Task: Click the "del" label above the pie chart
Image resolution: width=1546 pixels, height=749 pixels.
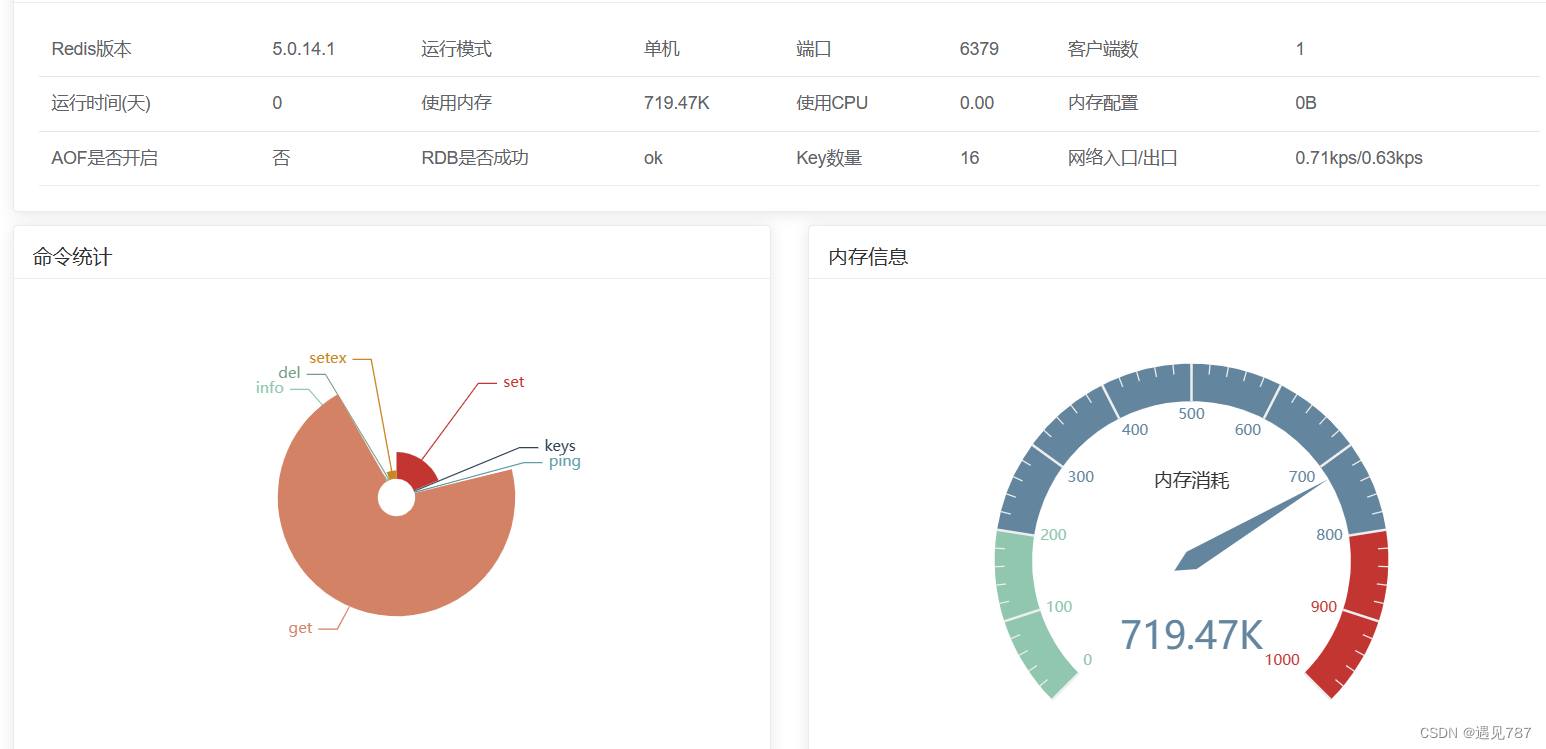Action: (x=289, y=372)
